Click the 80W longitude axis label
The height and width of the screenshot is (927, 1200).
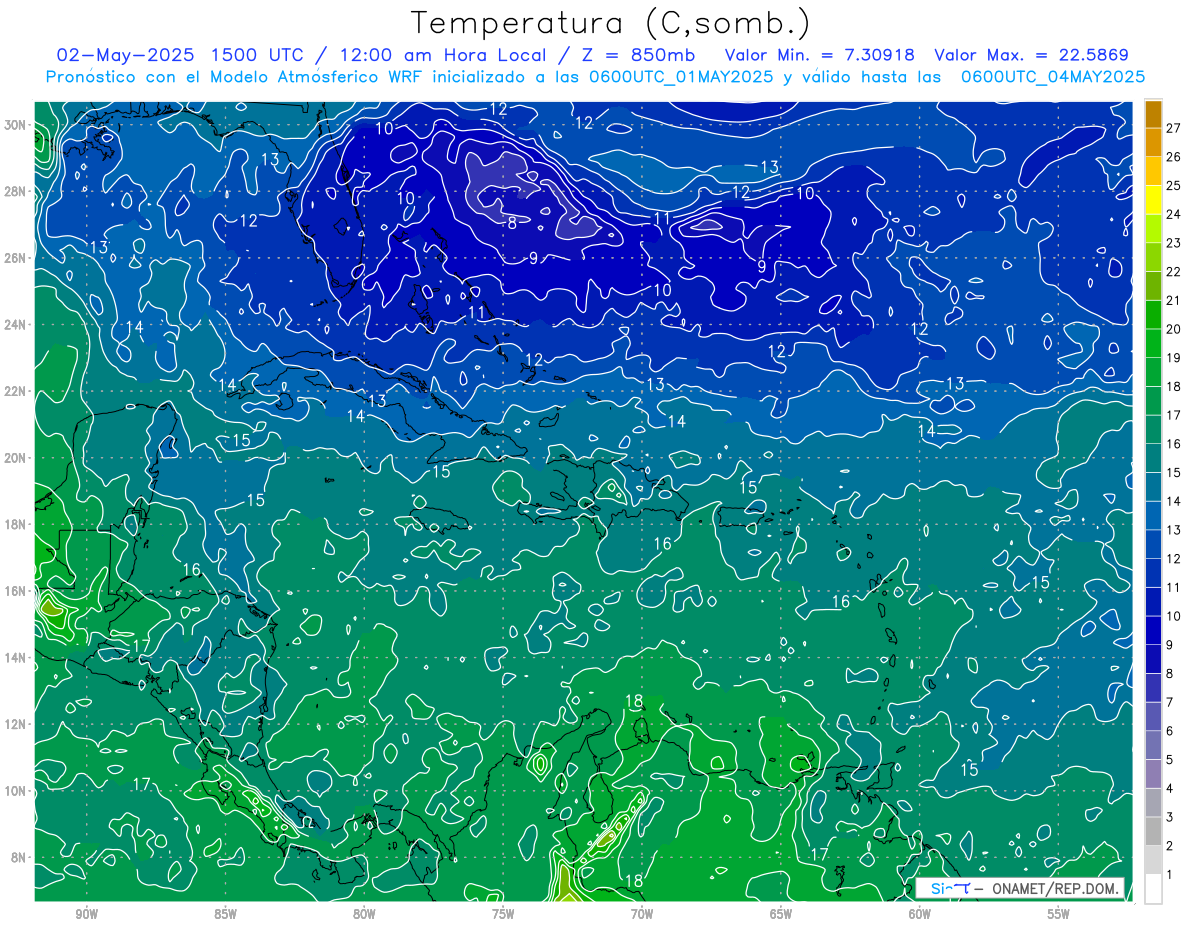coord(364,914)
